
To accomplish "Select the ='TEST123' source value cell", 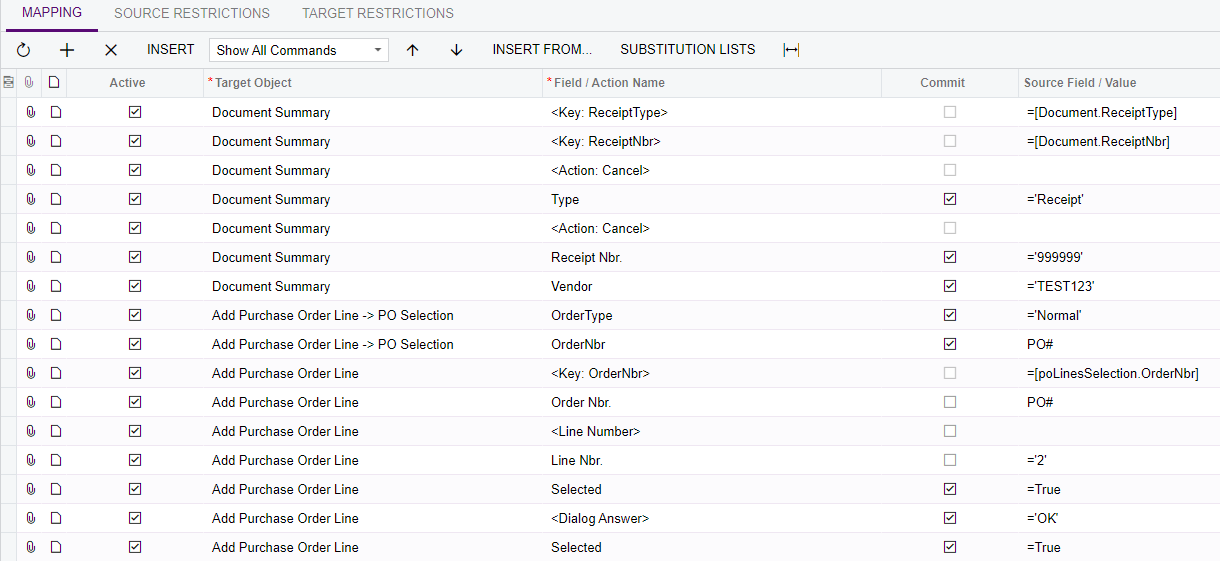I will pos(1118,286).
